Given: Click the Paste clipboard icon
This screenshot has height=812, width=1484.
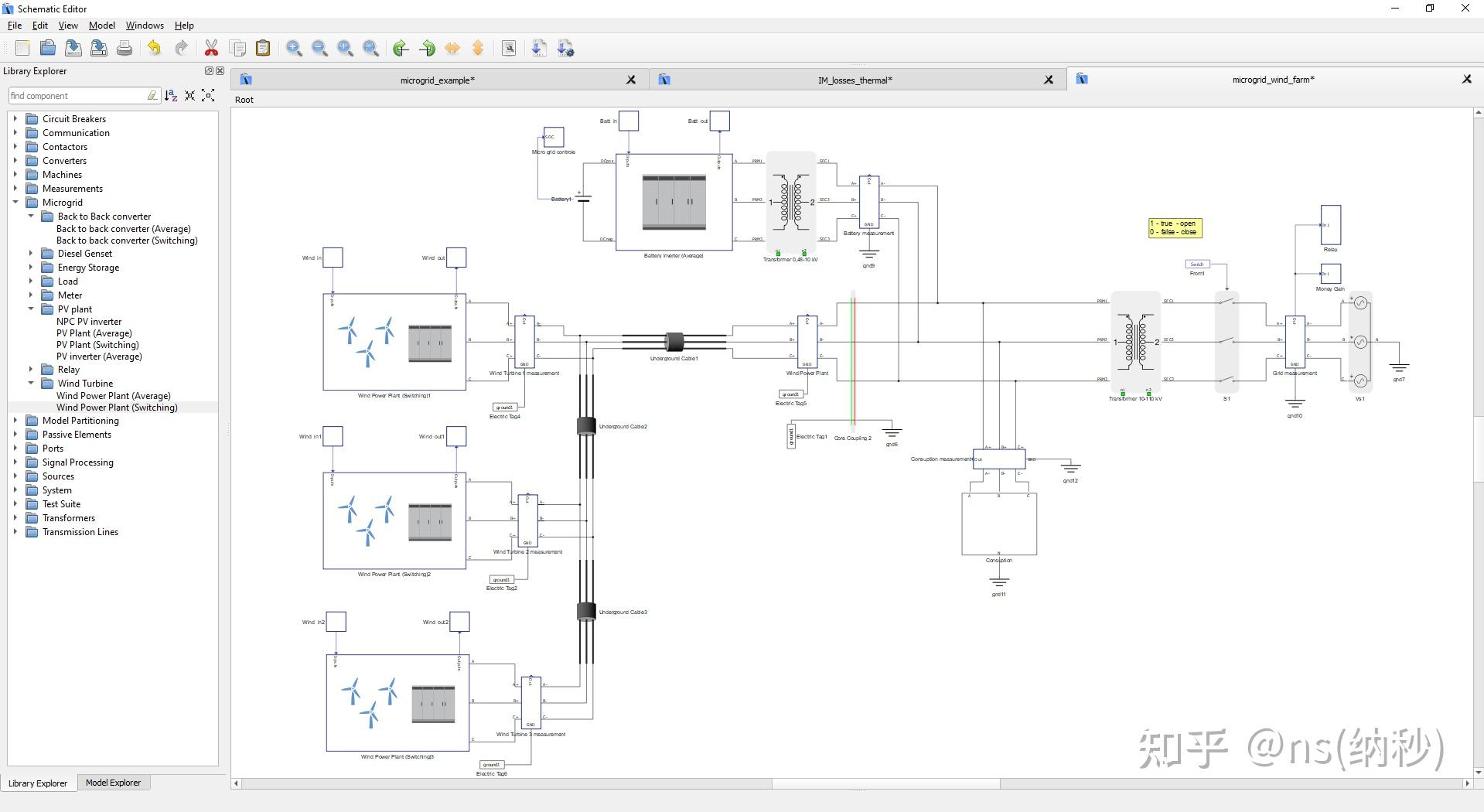Looking at the screenshot, I should (263, 49).
